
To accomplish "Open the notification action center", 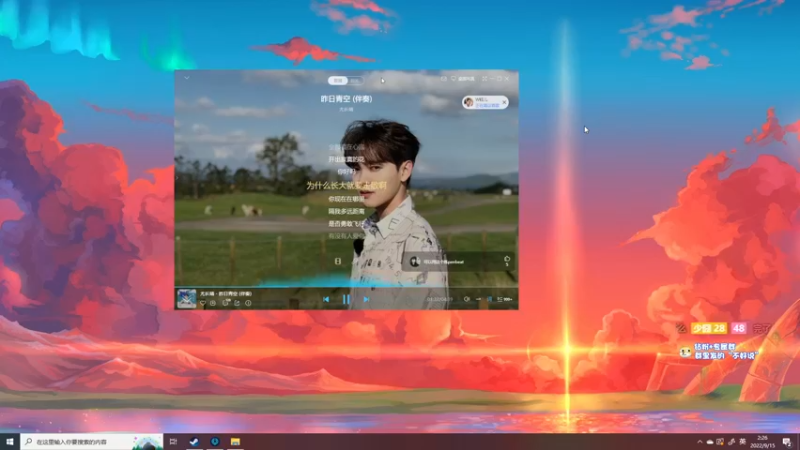I will [787, 442].
